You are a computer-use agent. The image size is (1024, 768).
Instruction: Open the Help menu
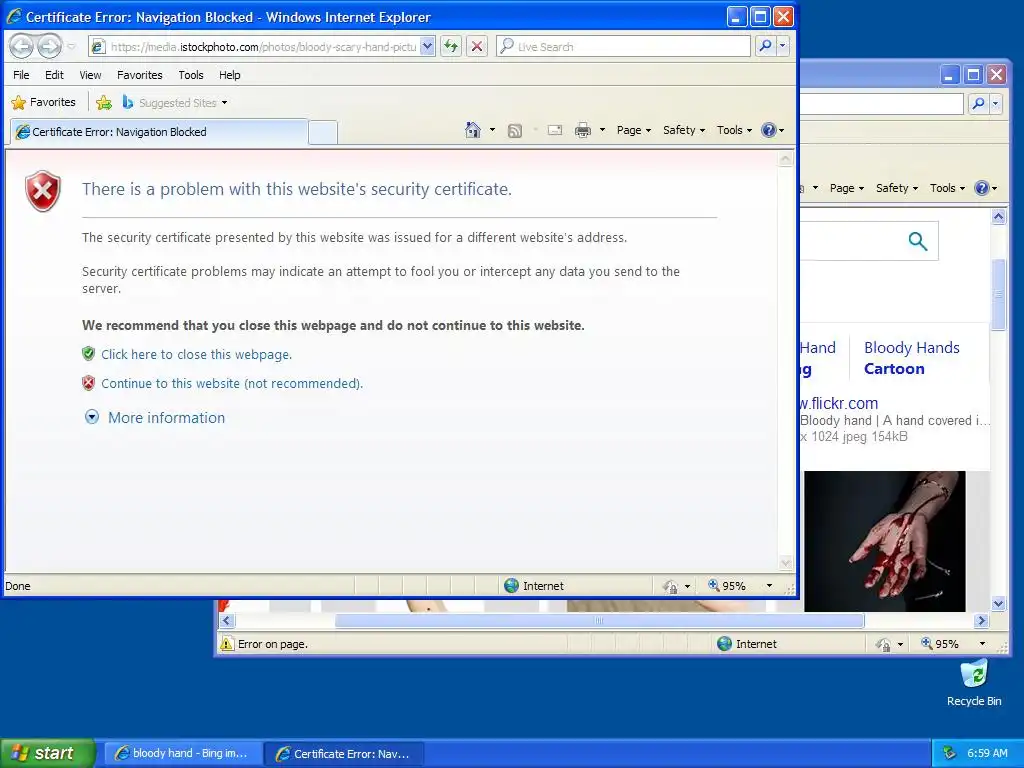(x=229, y=75)
